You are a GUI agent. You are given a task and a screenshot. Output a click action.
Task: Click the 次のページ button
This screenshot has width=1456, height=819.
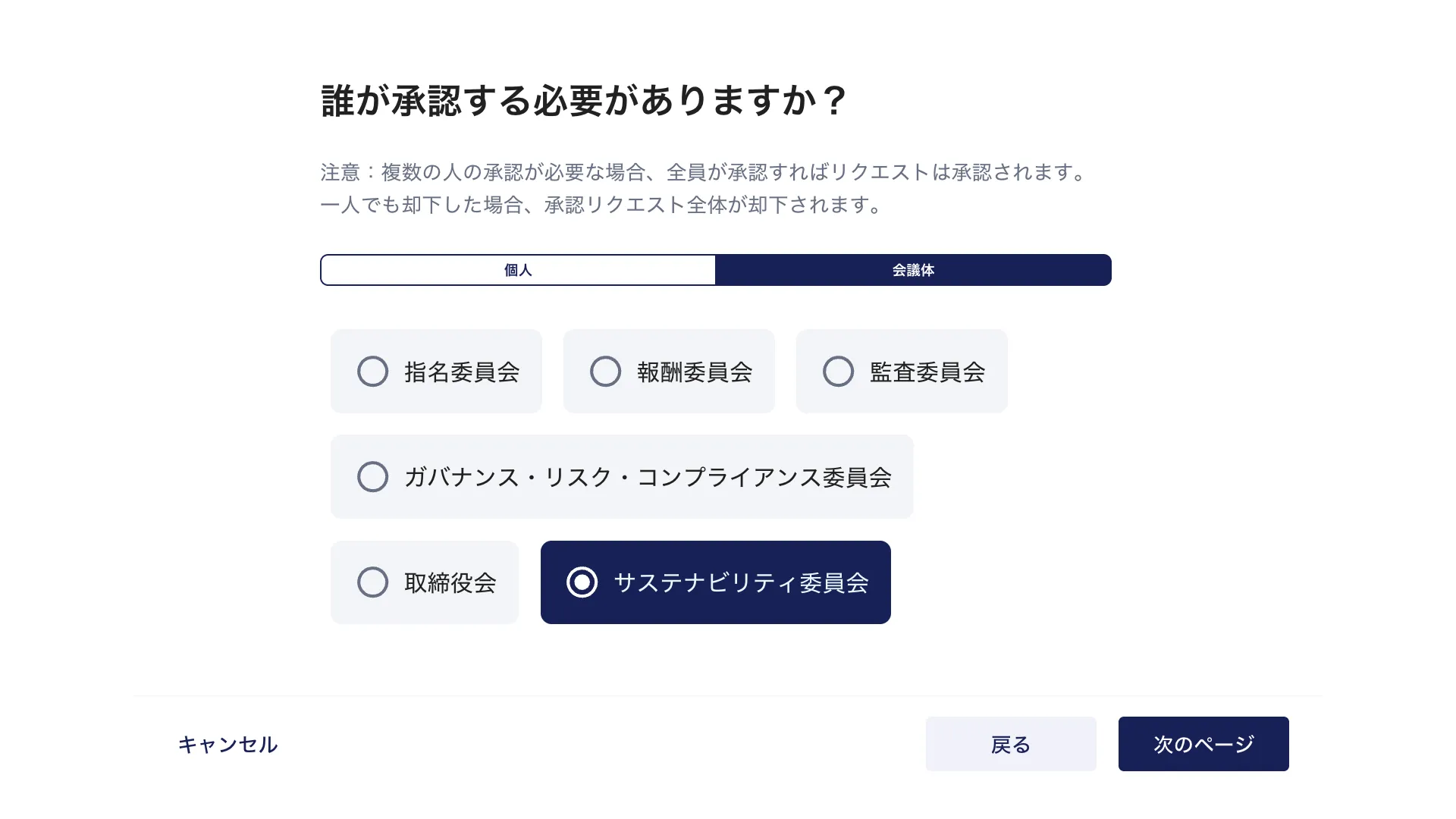click(x=1203, y=744)
